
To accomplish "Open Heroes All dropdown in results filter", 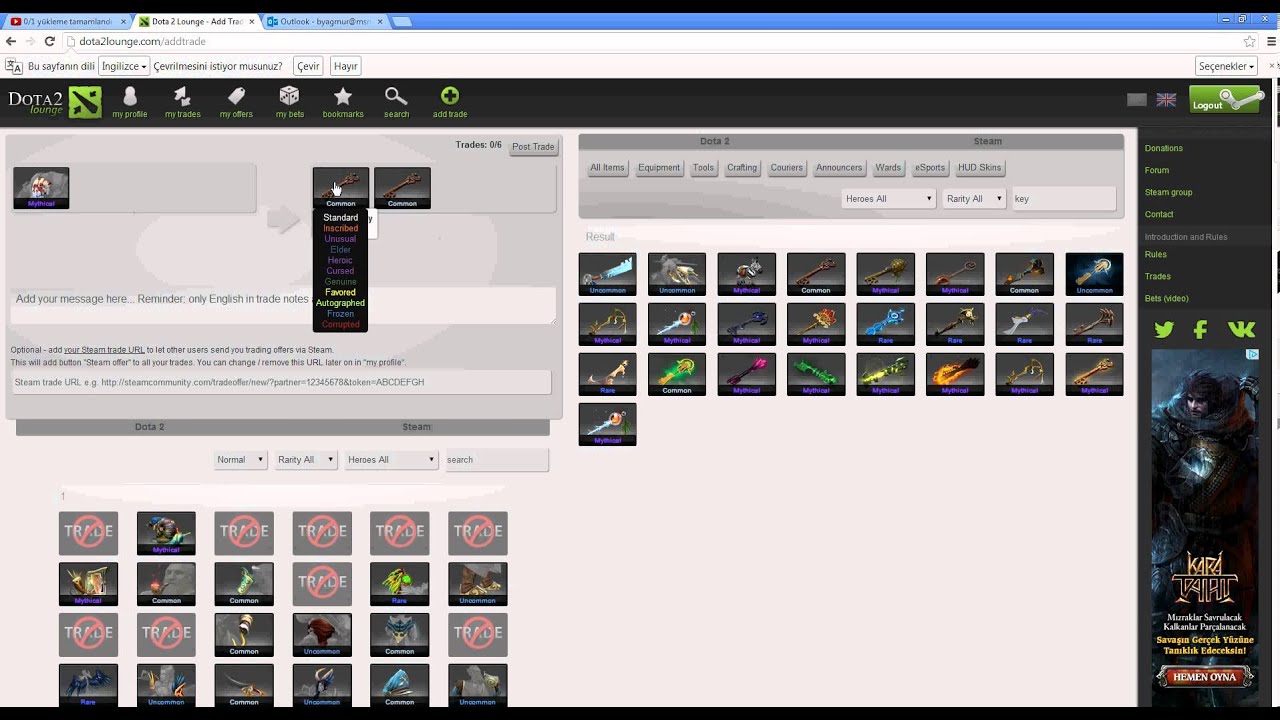I will pyautogui.click(x=888, y=198).
